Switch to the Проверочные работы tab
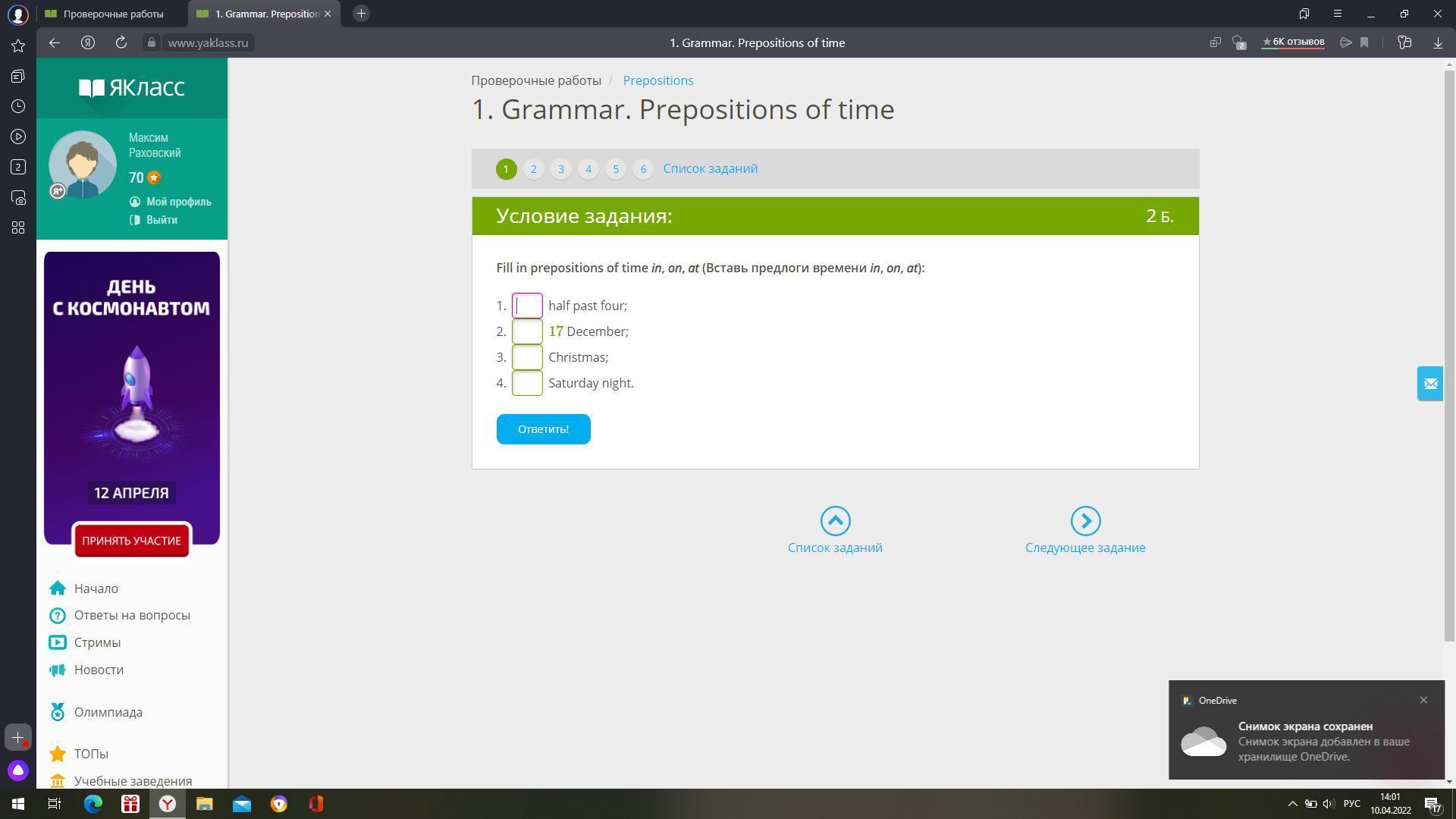The height and width of the screenshot is (819, 1456). (112, 14)
